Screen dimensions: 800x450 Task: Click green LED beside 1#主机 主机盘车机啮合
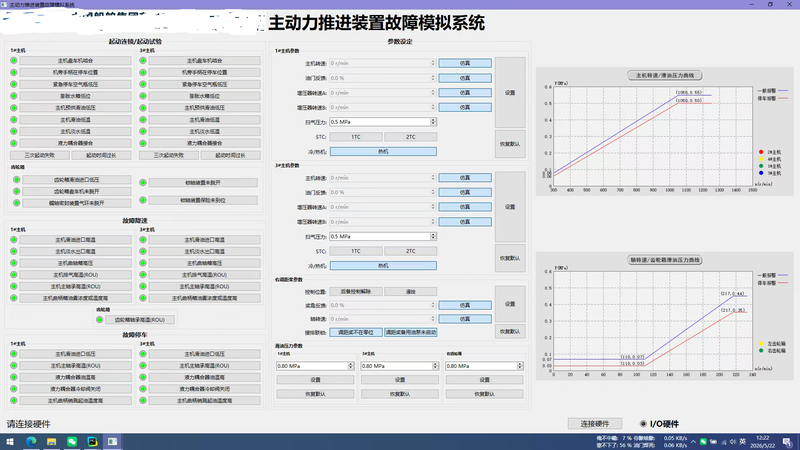pyautogui.click(x=14, y=61)
